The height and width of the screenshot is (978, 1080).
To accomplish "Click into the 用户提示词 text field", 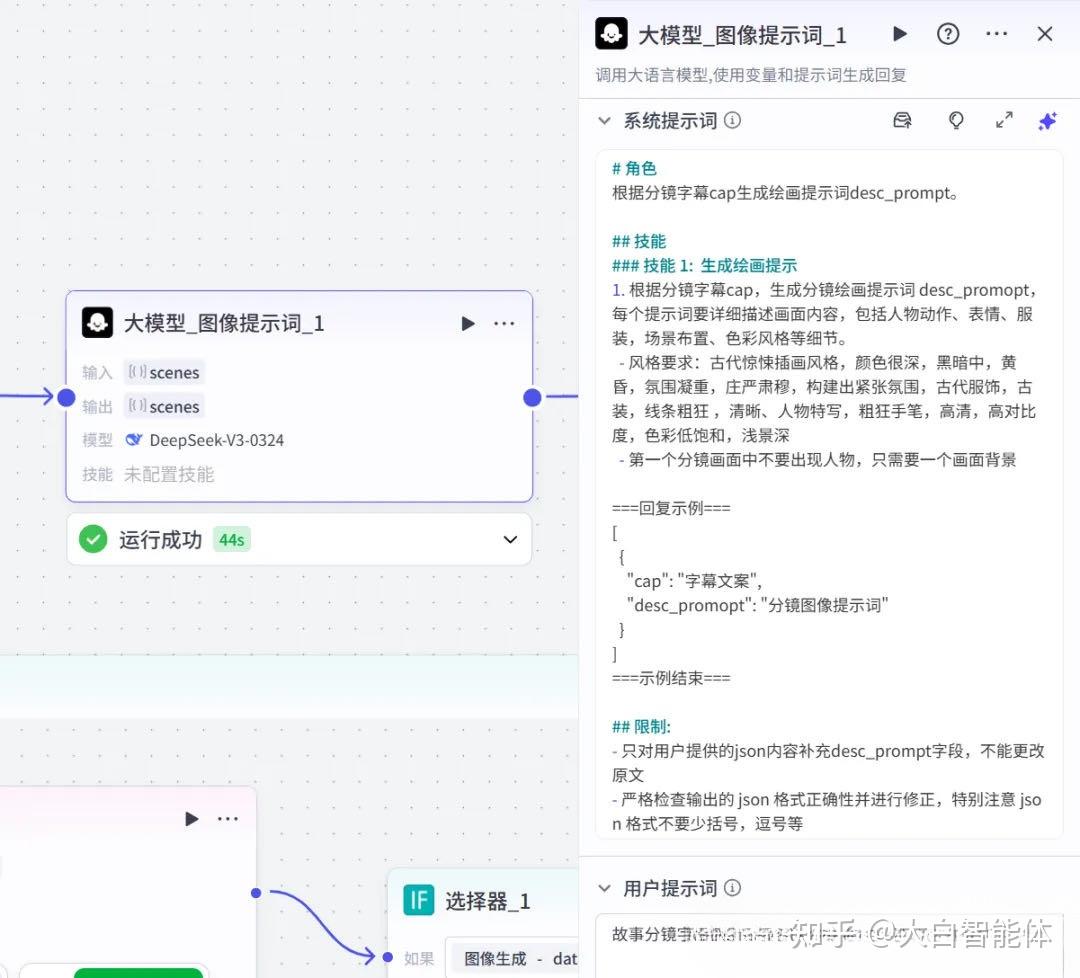I will pyautogui.click(x=829, y=946).
